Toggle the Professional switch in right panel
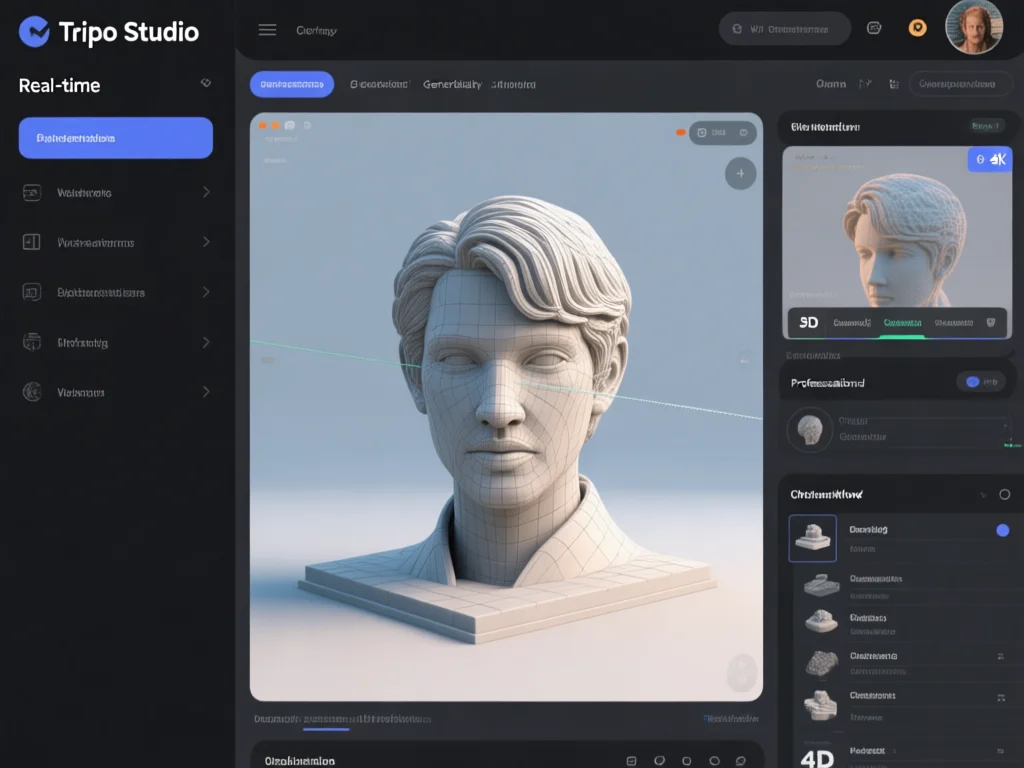This screenshot has height=768, width=1024. coord(981,382)
